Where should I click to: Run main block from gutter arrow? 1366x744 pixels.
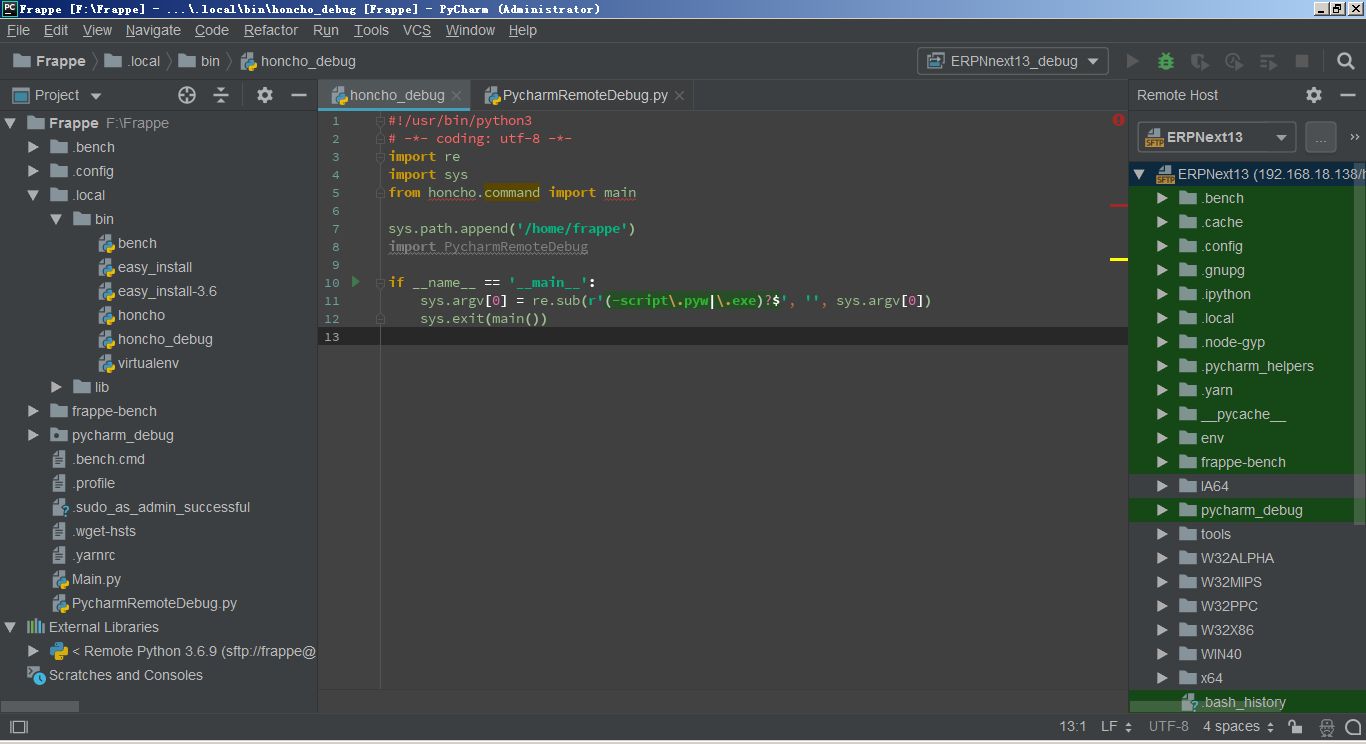[355, 282]
